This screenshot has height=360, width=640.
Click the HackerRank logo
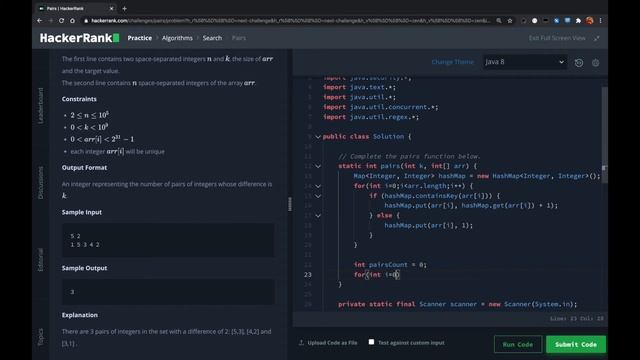(x=80, y=38)
